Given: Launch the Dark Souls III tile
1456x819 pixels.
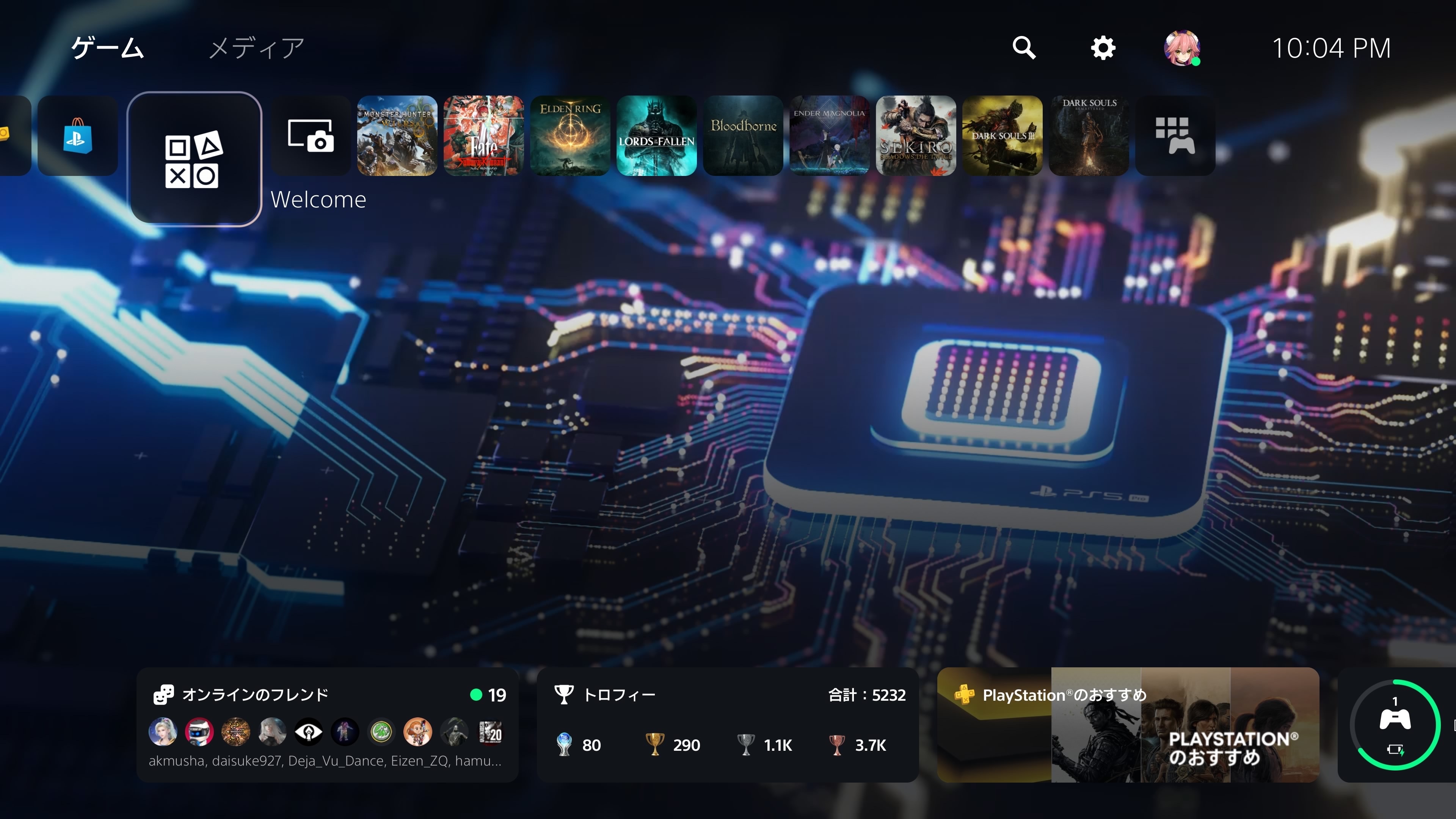Looking at the screenshot, I should pyautogui.click(x=1003, y=136).
